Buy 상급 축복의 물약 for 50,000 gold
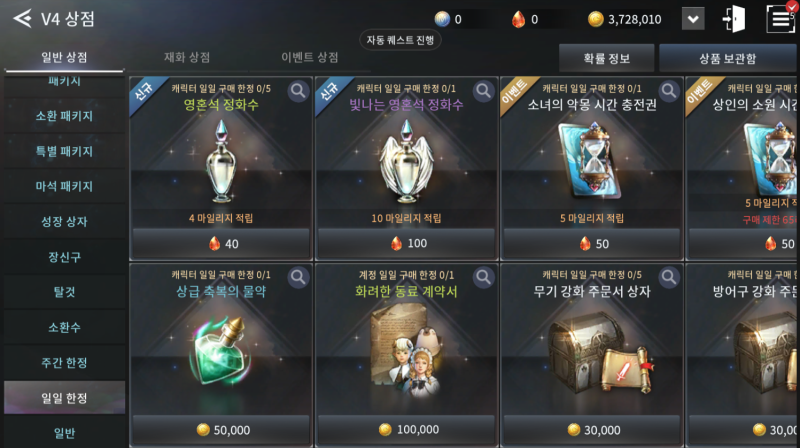 click(221, 430)
